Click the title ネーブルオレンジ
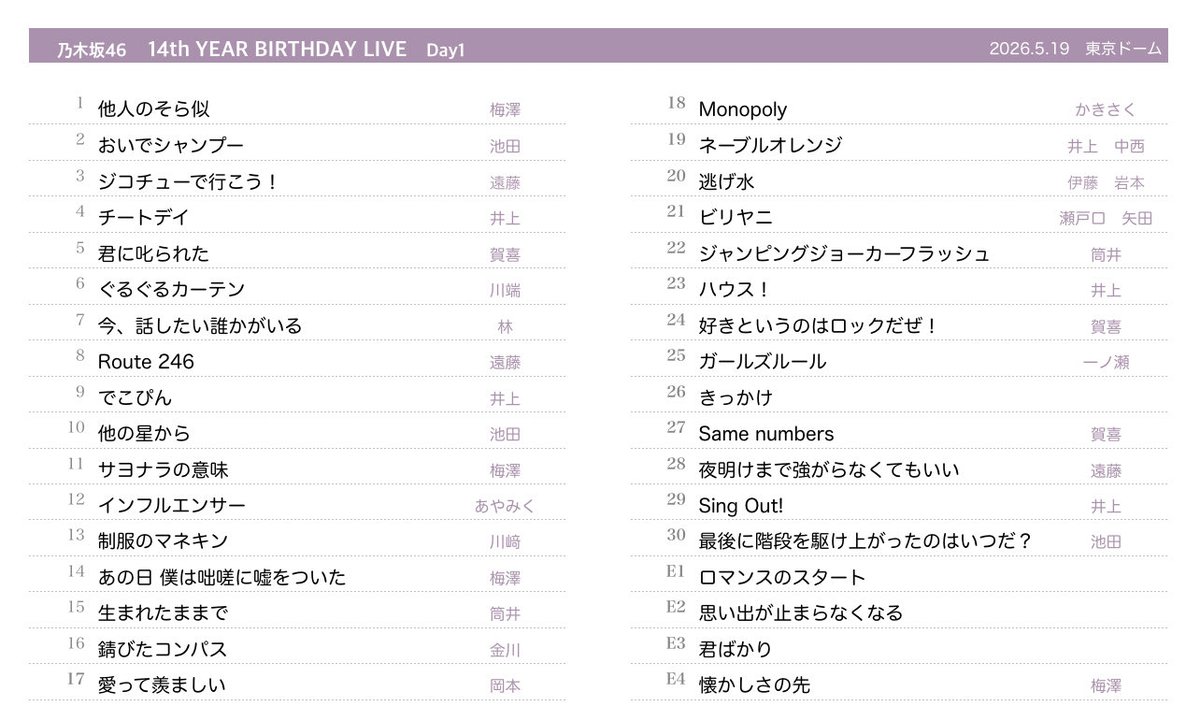The width and height of the screenshot is (1200, 706). [770, 145]
